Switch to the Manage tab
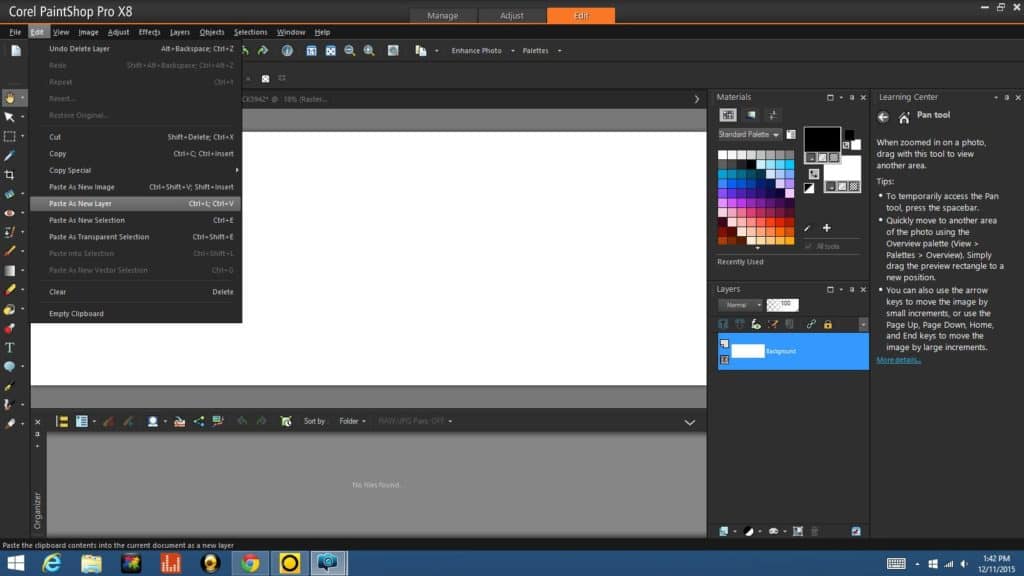 [442, 16]
